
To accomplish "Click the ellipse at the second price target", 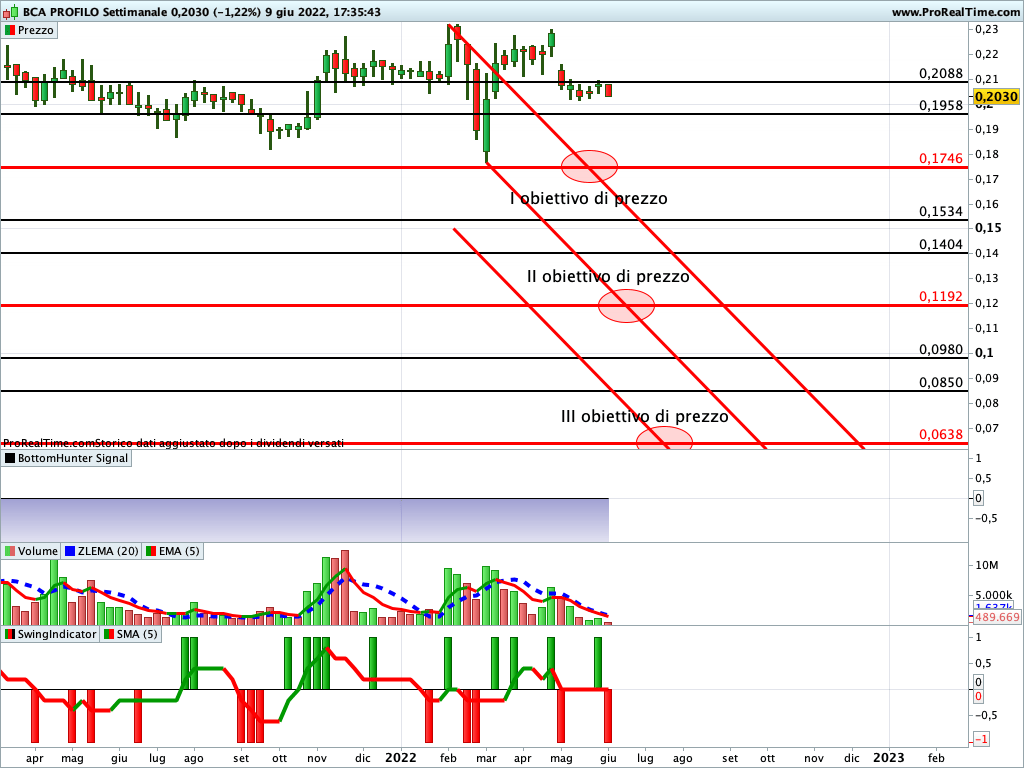I will coord(626,305).
